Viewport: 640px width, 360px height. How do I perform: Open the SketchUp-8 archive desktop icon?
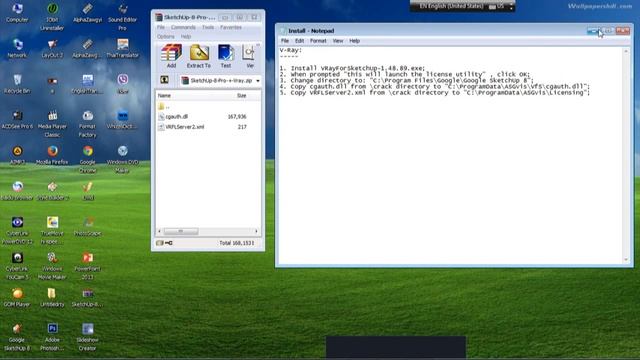[87, 297]
